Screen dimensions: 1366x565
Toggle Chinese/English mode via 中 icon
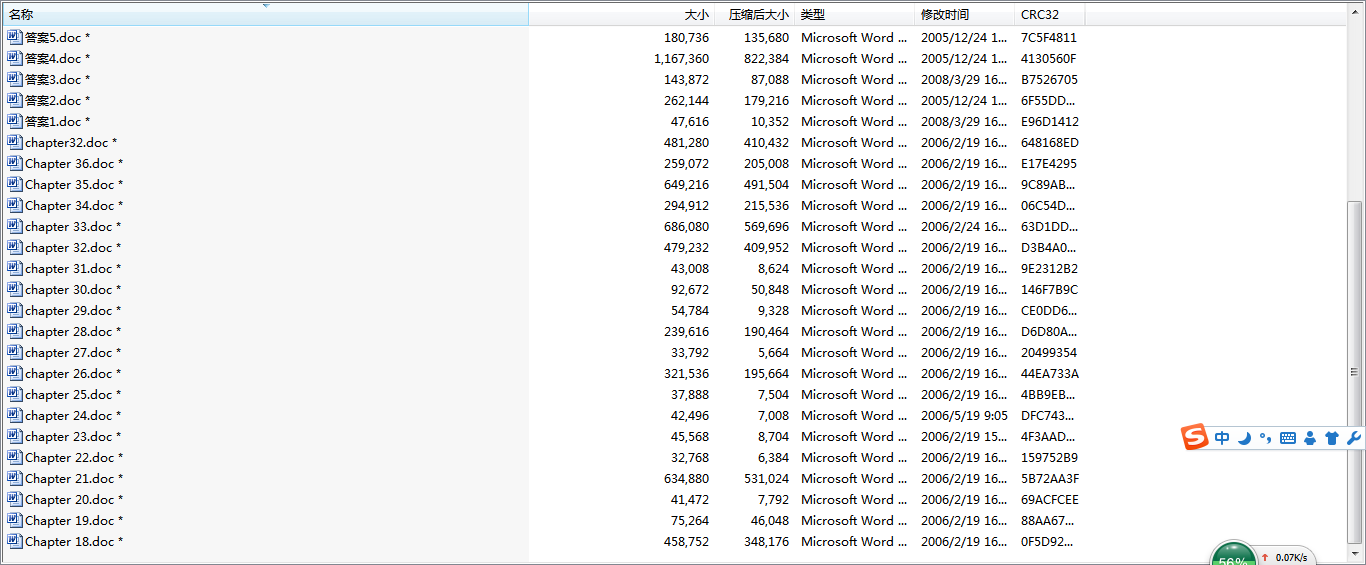click(1223, 438)
